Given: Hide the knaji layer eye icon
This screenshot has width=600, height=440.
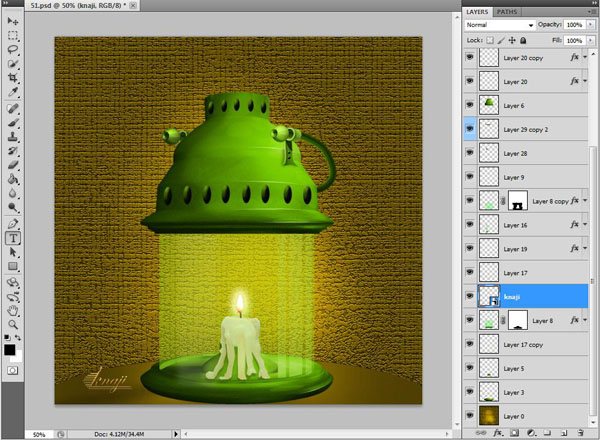Looking at the screenshot, I should (x=470, y=296).
